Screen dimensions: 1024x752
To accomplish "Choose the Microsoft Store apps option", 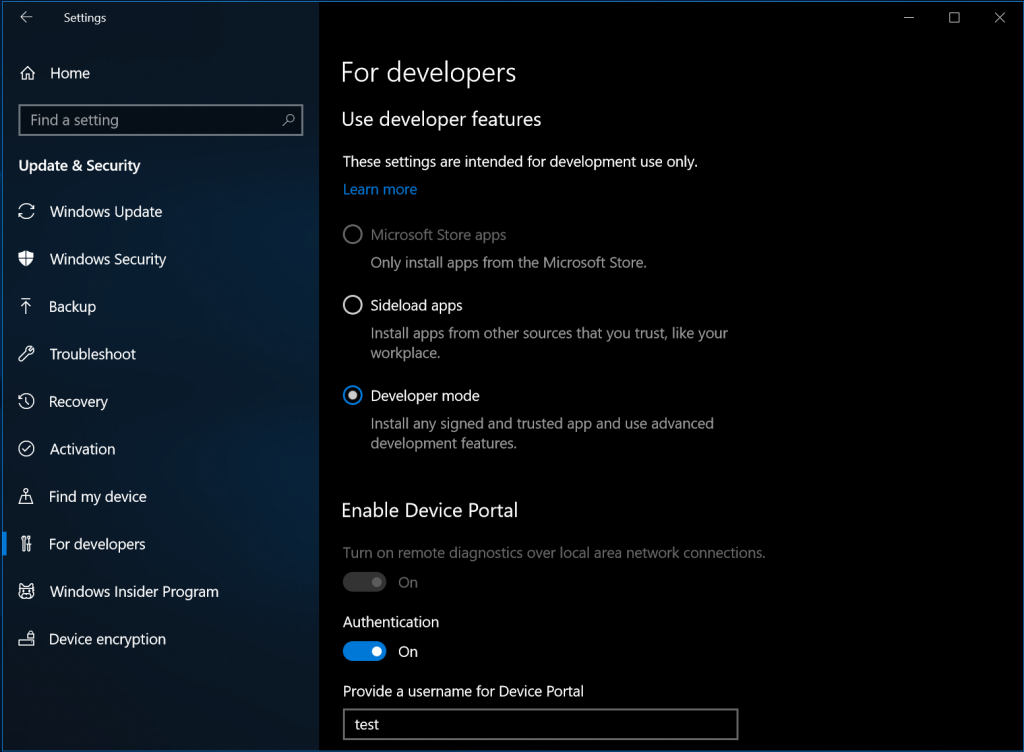I will click(x=352, y=235).
